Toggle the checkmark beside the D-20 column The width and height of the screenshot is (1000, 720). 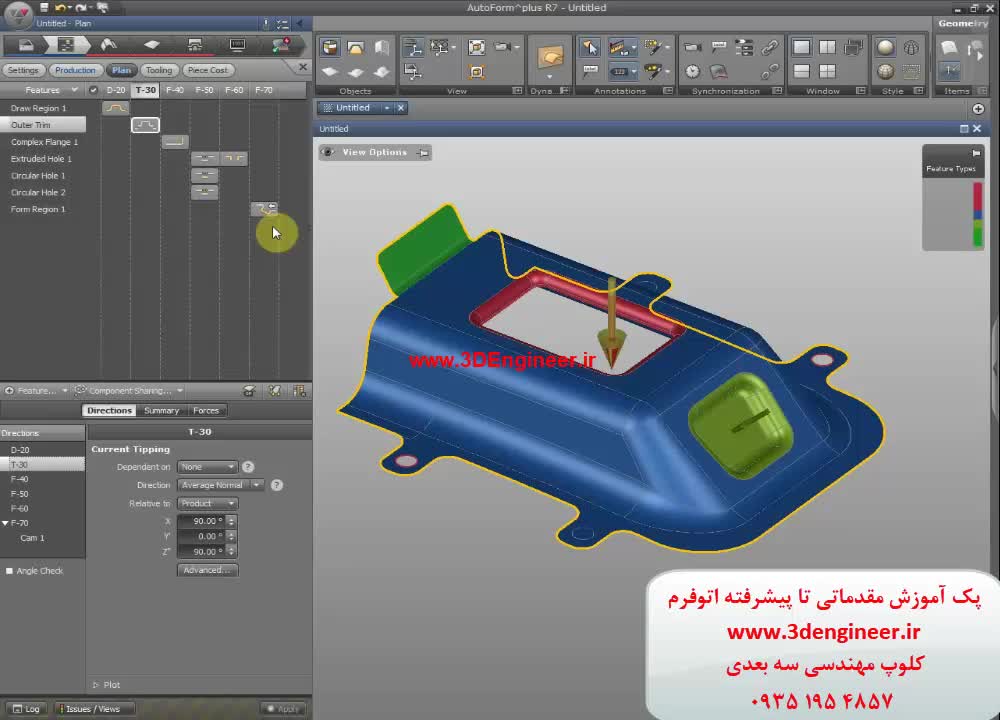coord(93,90)
